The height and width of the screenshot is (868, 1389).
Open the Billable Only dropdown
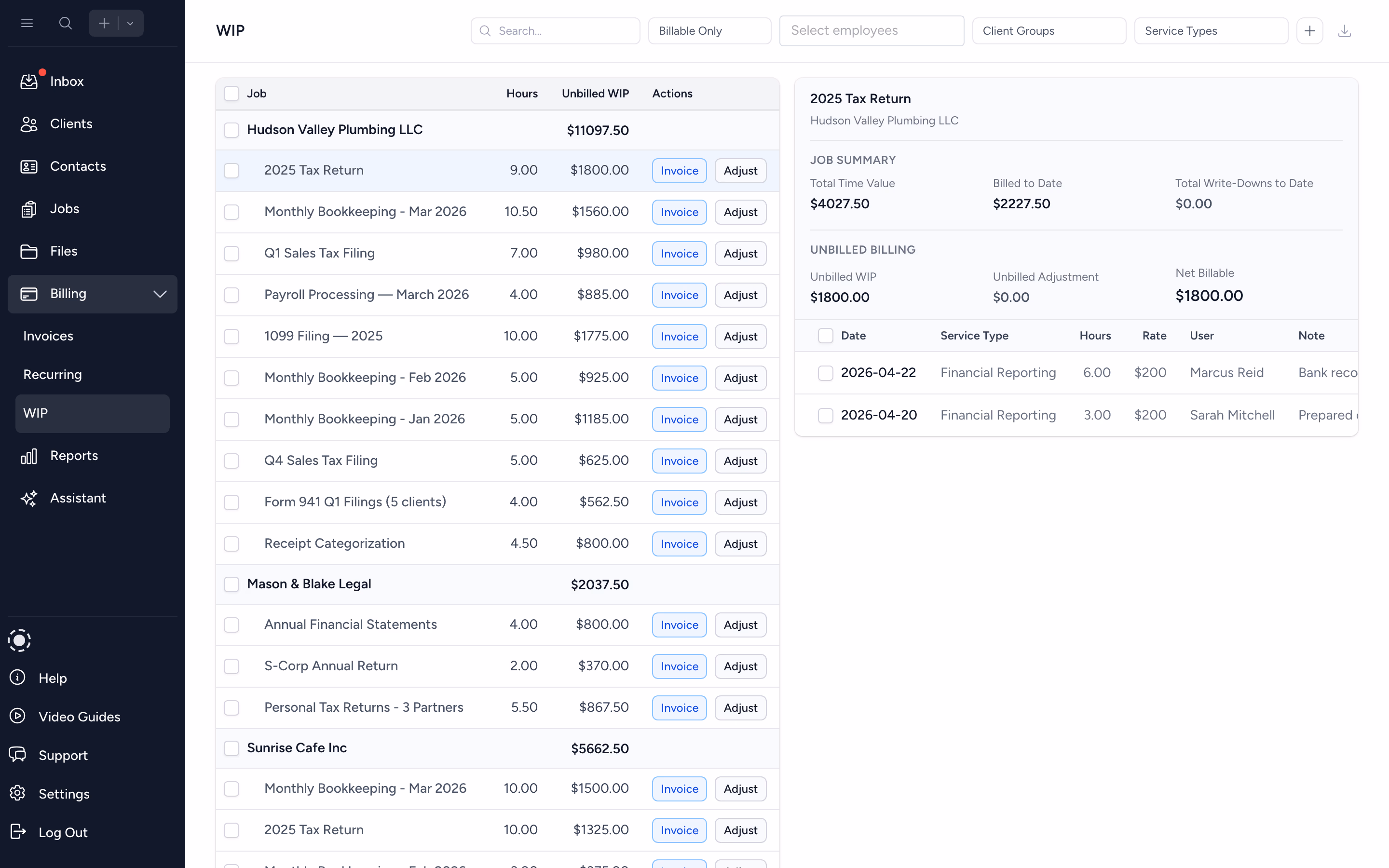click(709, 30)
